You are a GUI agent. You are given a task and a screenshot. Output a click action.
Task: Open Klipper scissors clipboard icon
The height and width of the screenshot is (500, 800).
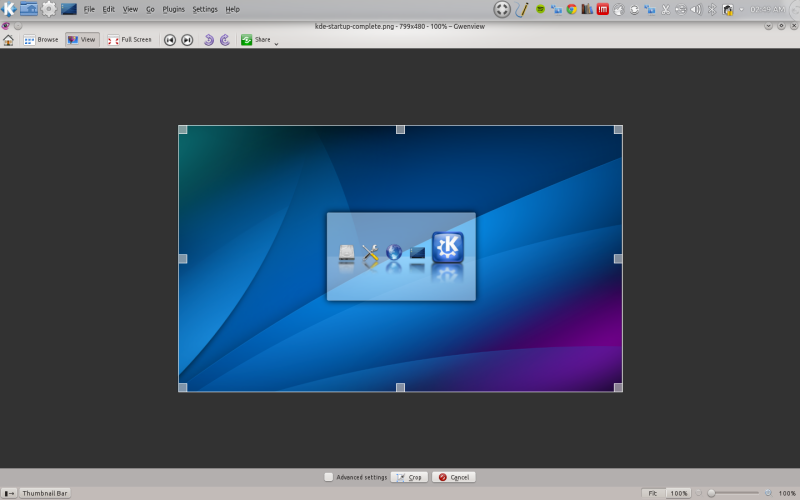point(665,9)
